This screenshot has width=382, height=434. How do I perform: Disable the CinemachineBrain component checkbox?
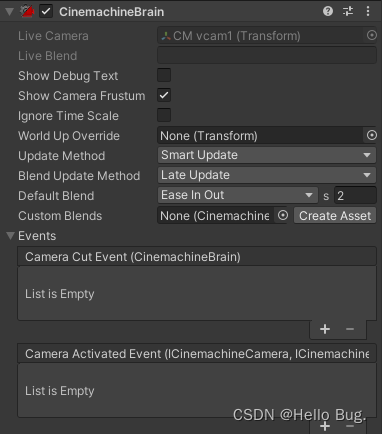point(46,11)
